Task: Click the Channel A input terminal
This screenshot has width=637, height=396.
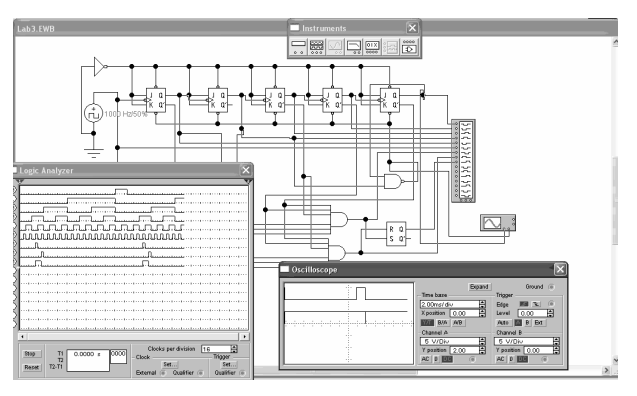Action: (472, 359)
